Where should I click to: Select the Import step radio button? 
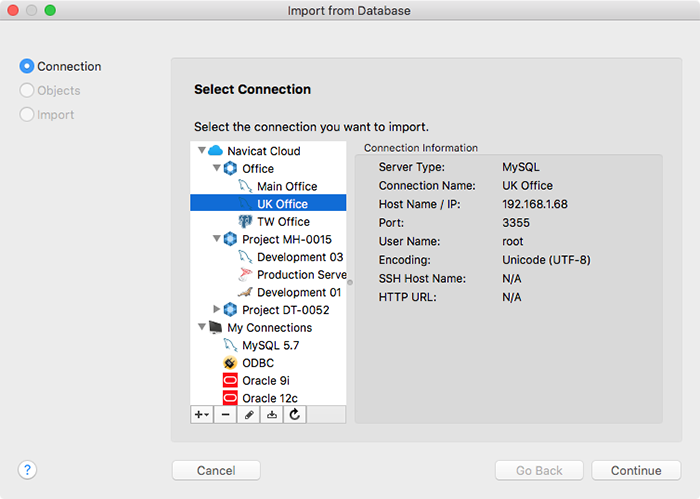coord(27,114)
